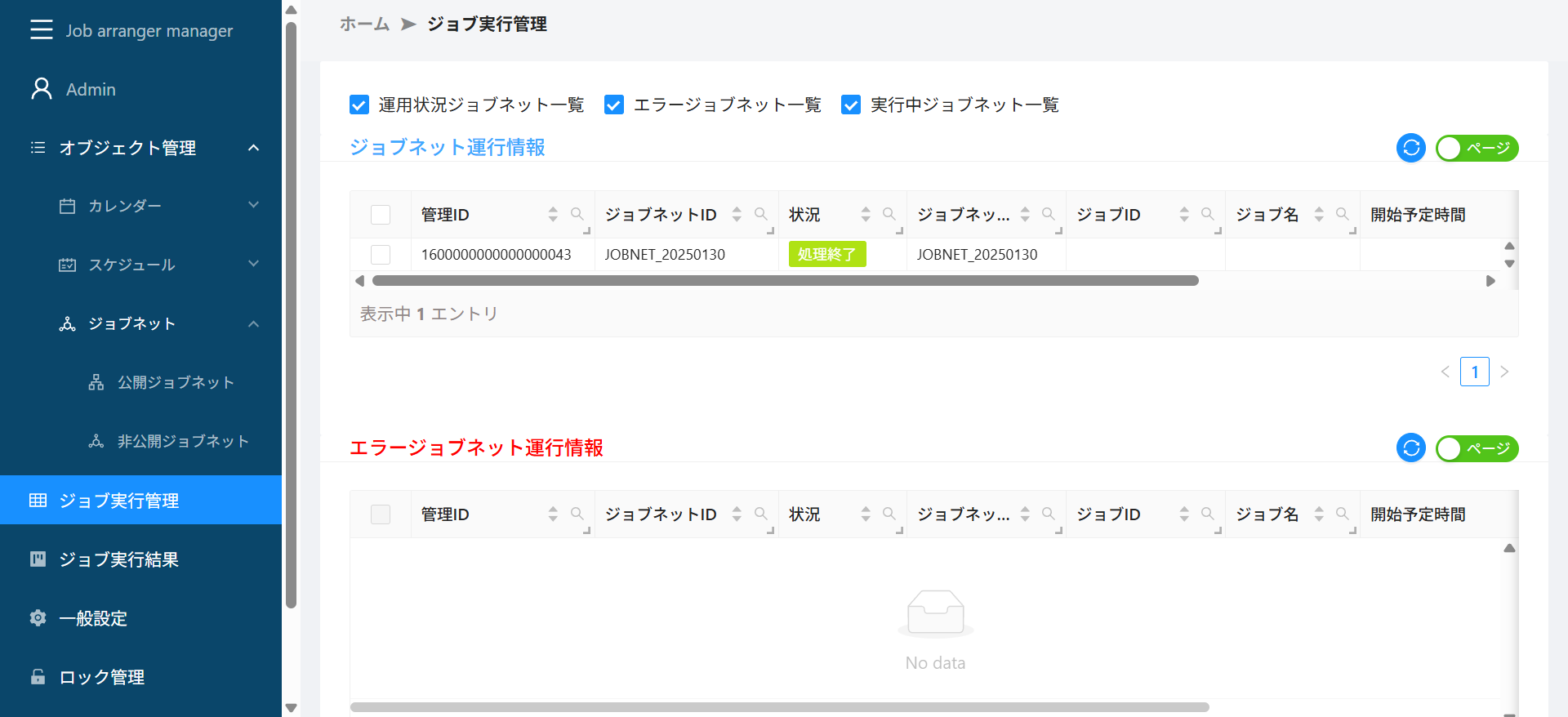Open search filter for 状況 column in top table

click(x=889, y=214)
